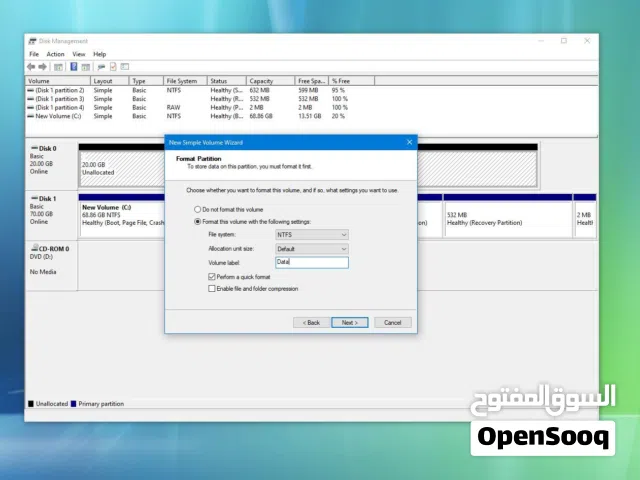Viewport: 640px width, 480px height.
Task: Click the Disk Management title bar icon
Action: pos(32,41)
